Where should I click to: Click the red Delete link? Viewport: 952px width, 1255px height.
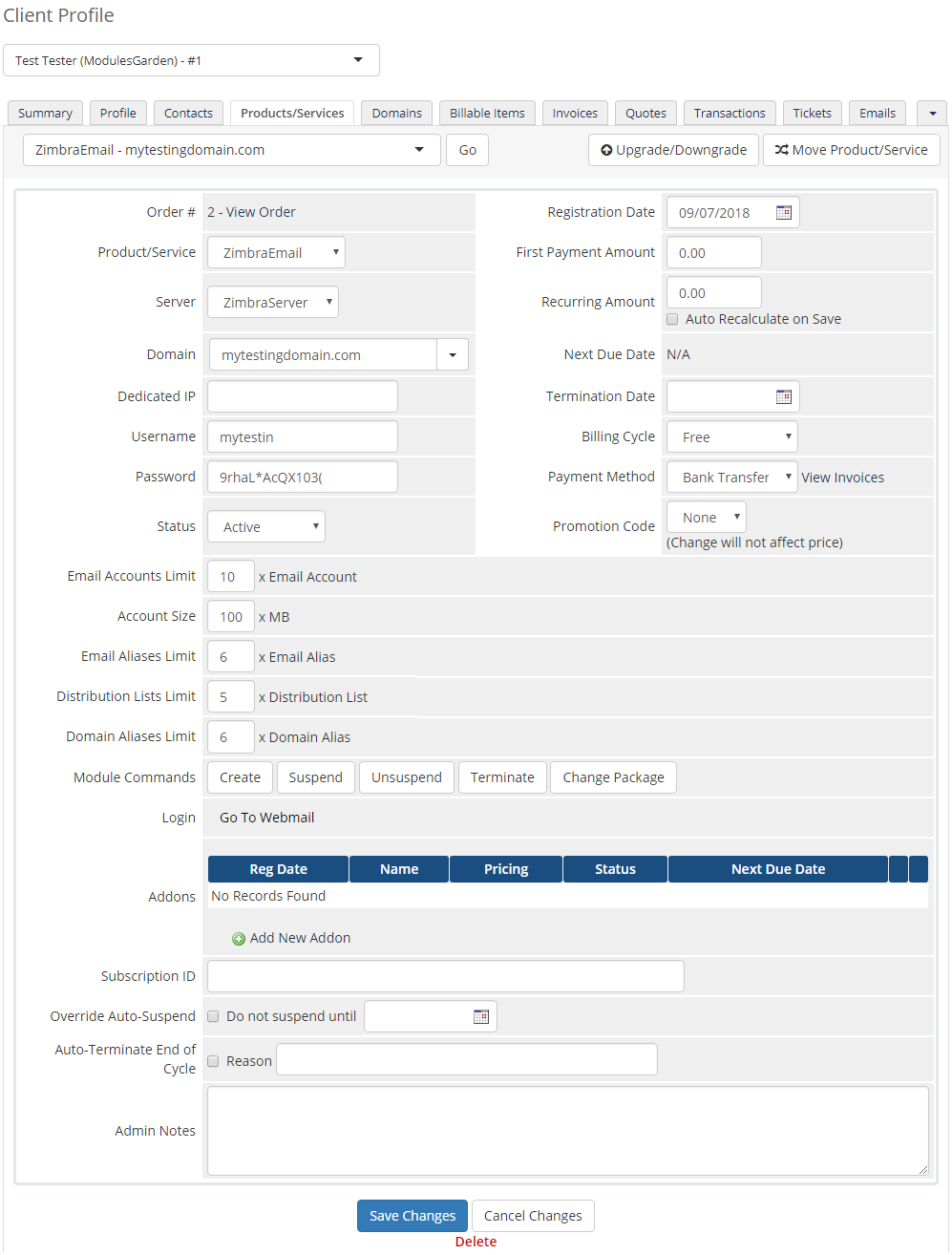click(x=476, y=1242)
